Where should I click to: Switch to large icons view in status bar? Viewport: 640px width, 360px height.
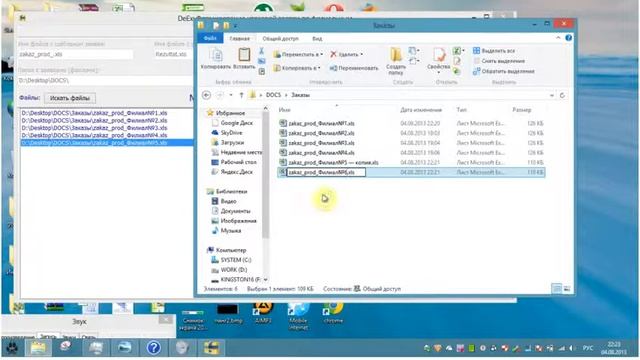pos(567,289)
